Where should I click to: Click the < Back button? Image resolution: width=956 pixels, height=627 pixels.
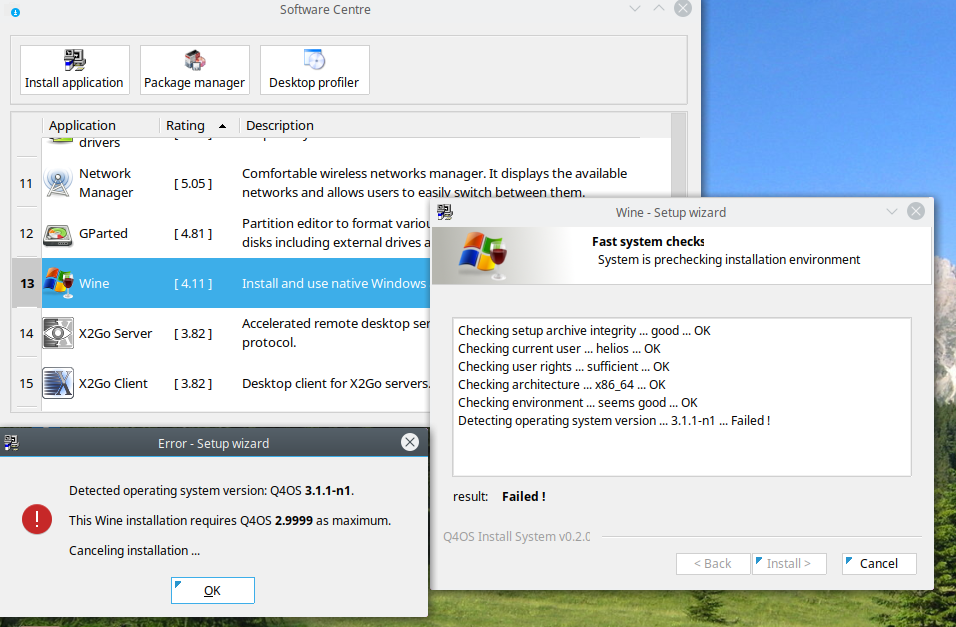713,564
